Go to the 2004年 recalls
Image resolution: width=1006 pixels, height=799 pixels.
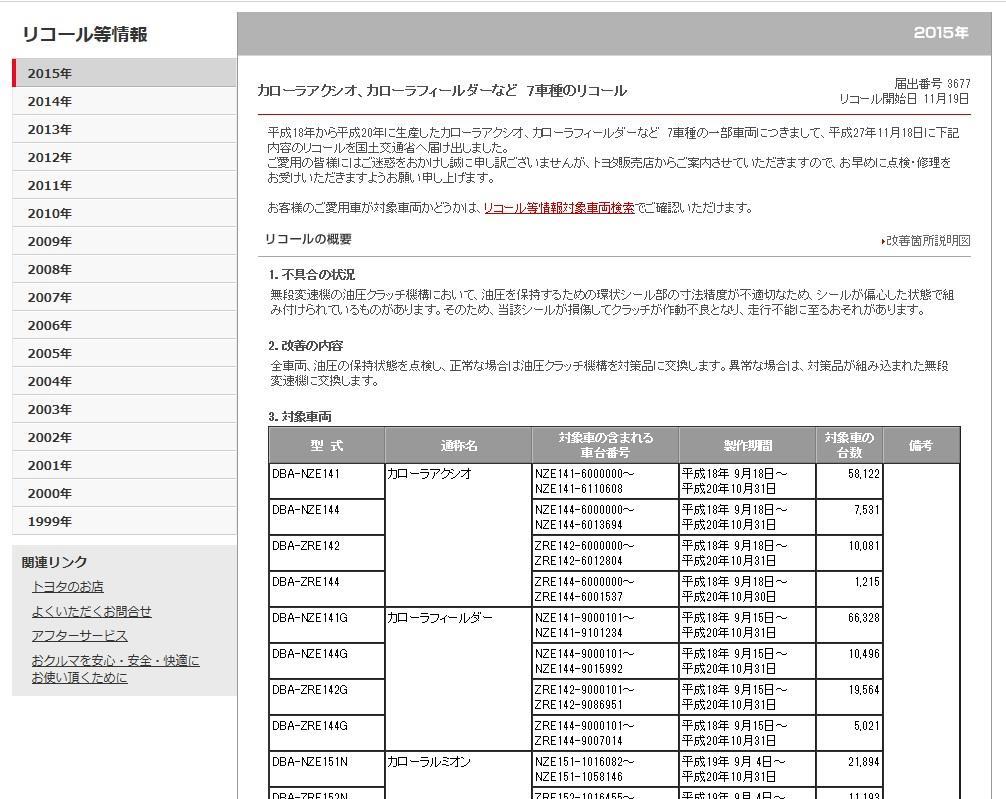pyautogui.click(x=124, y=381)
